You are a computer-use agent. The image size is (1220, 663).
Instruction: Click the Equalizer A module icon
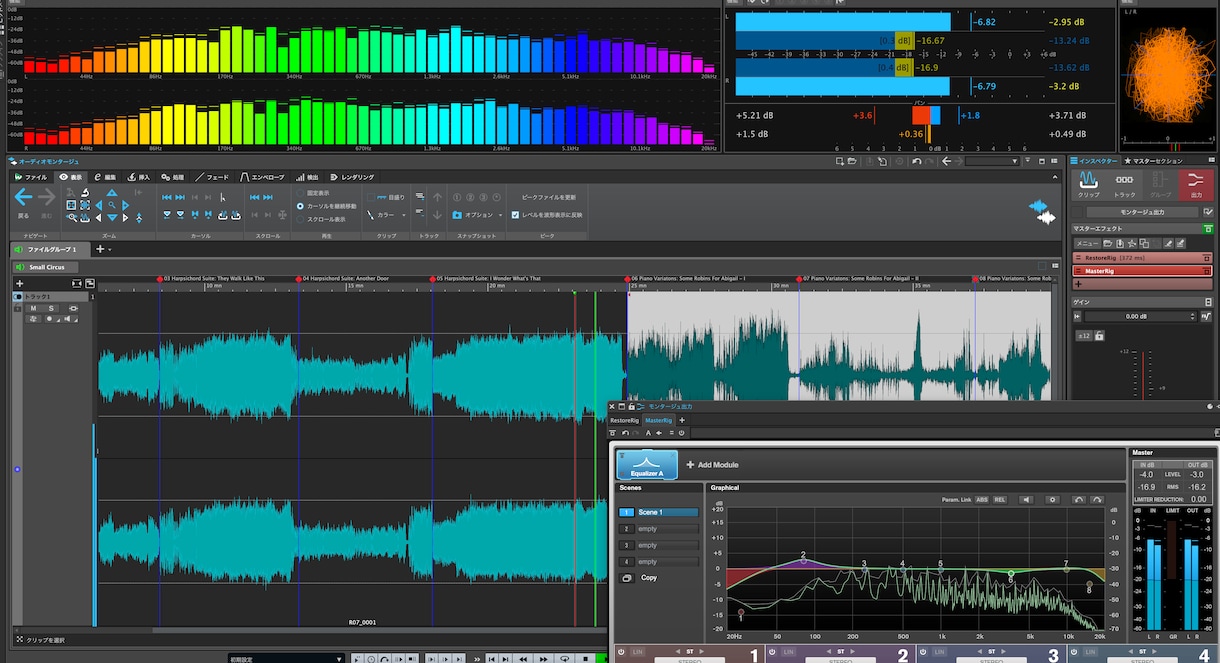click(x=647, y=465)
